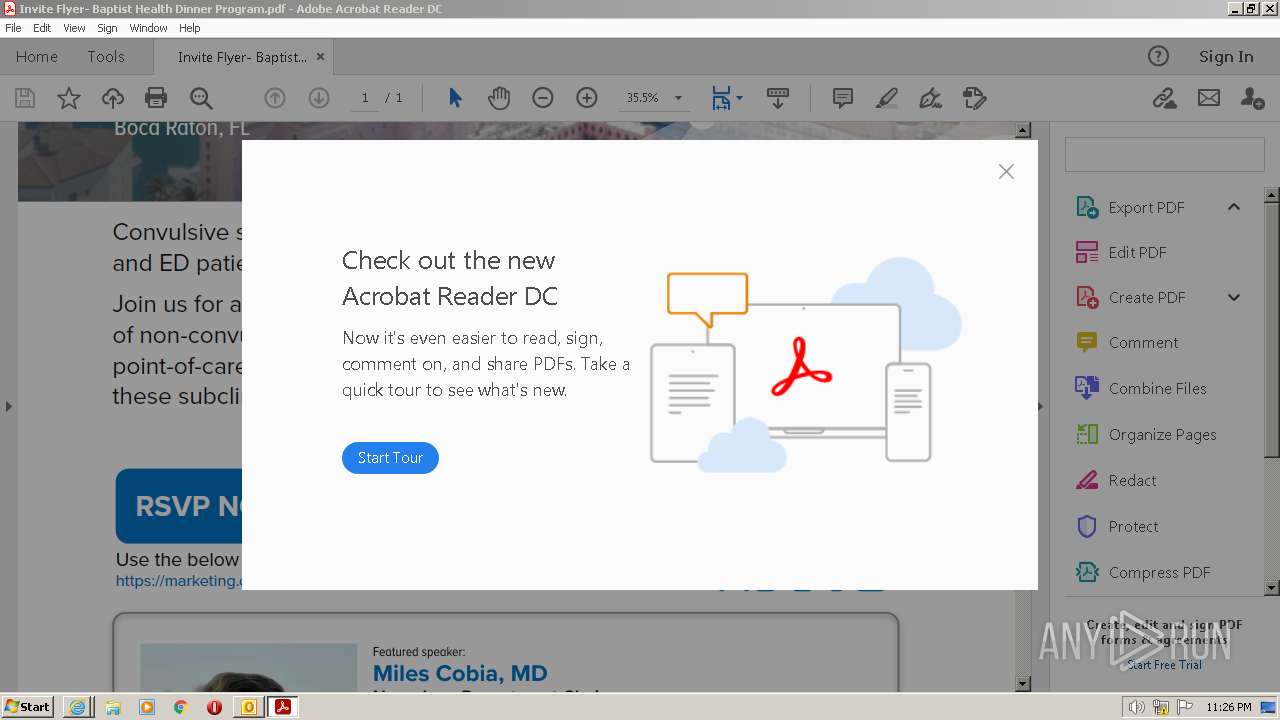Click the document vertical scrollbar down arrow
The image size is (1280, 720).
coord(1023,684)
